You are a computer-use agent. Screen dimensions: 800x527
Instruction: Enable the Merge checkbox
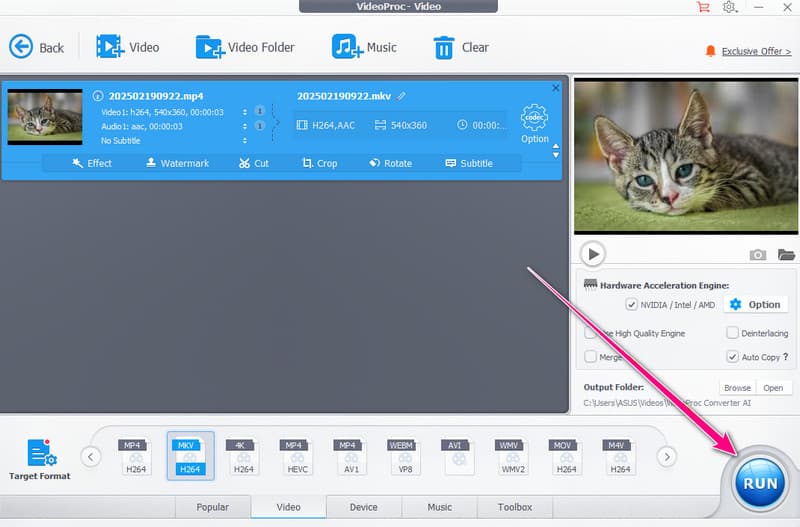pos(590,356)
